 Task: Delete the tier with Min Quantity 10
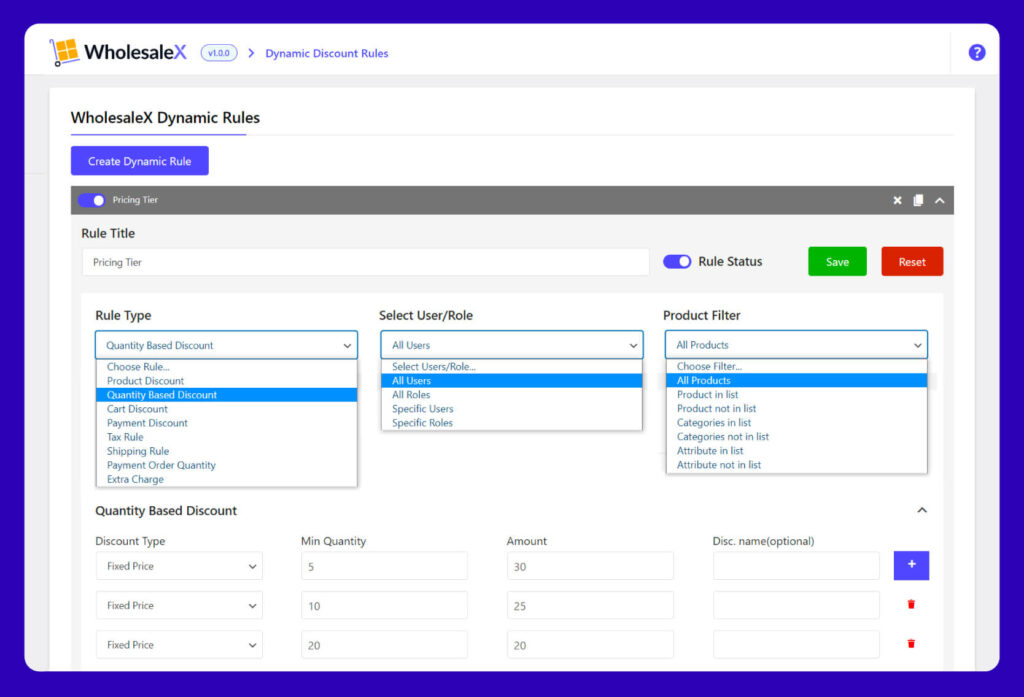(x=911, y=605)
